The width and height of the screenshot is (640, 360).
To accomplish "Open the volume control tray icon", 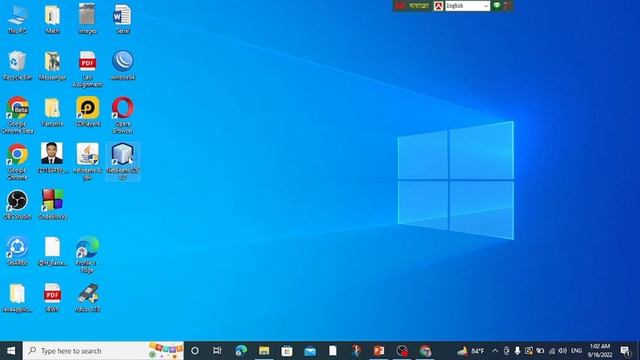I will coord(562,351).
